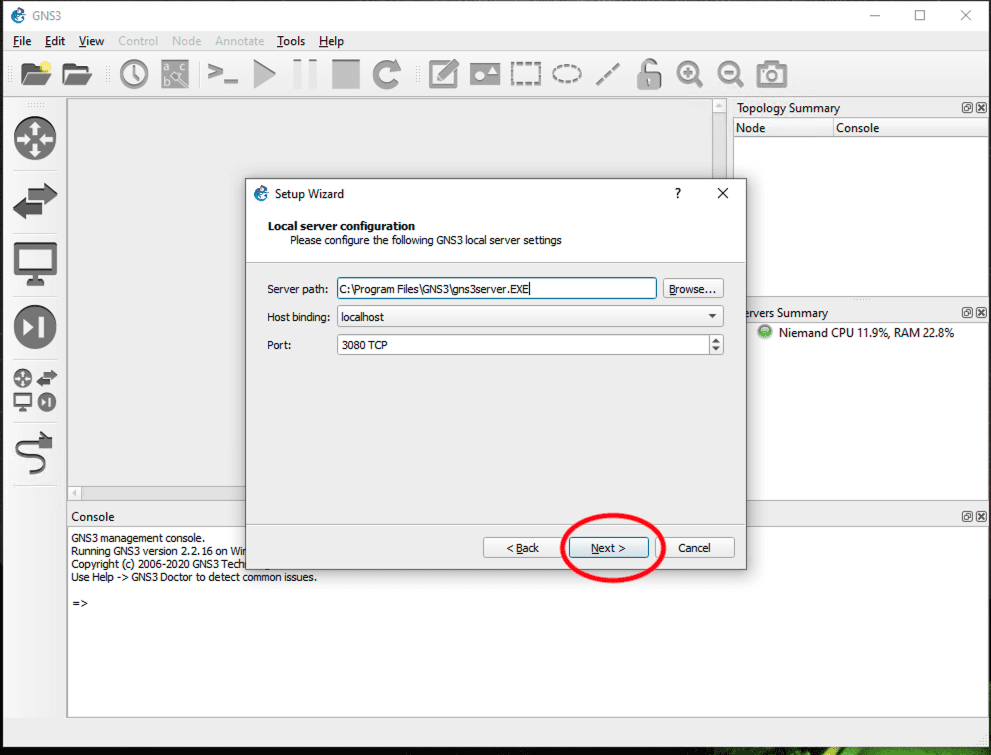The height and width of the screenshot is (755, 991).
Task: Browse end devices monitor icon
Action: click(x=35, y=264)
